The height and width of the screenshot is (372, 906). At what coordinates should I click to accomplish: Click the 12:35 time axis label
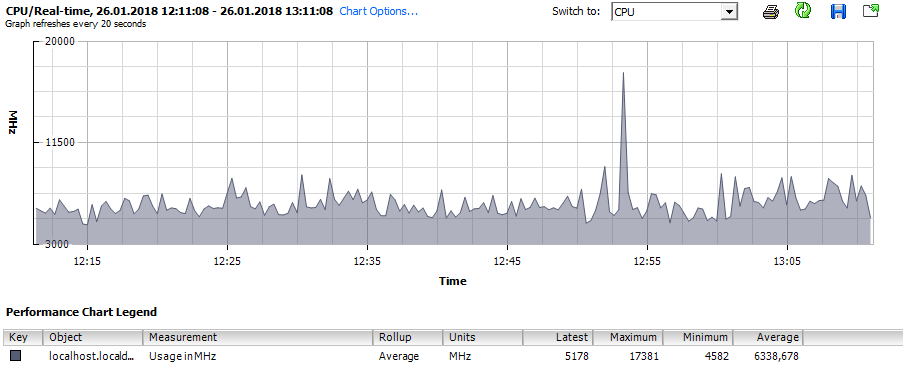click(x=368, y=261)
